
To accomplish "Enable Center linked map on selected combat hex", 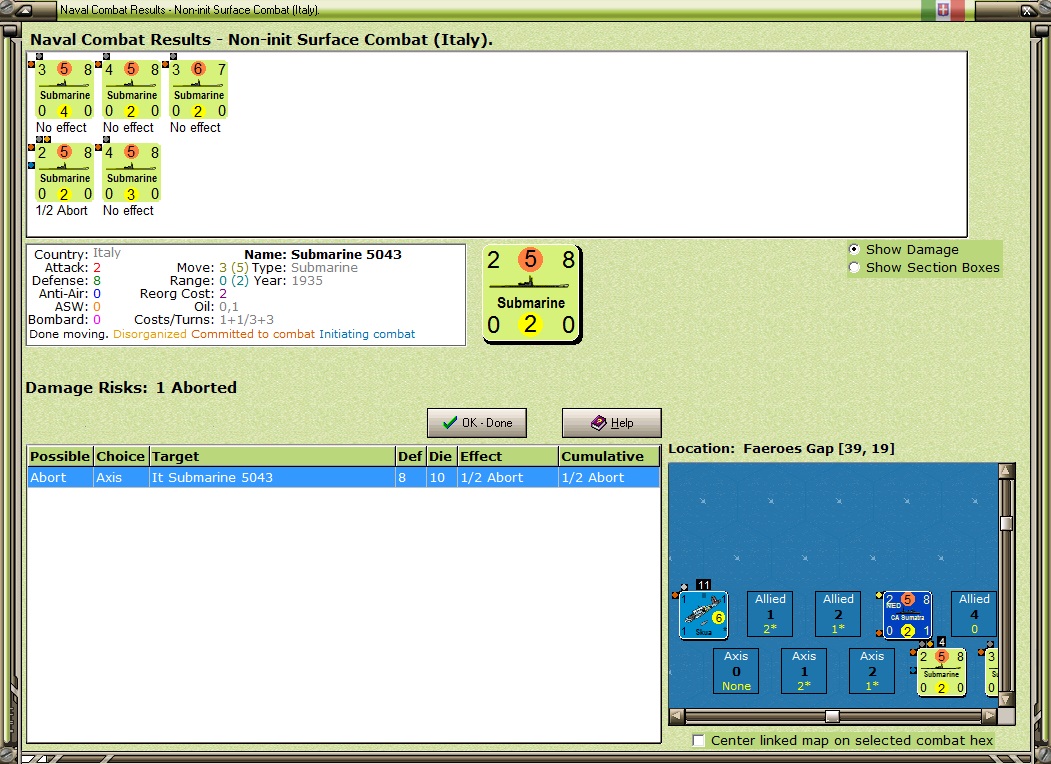I will [698, 741].
